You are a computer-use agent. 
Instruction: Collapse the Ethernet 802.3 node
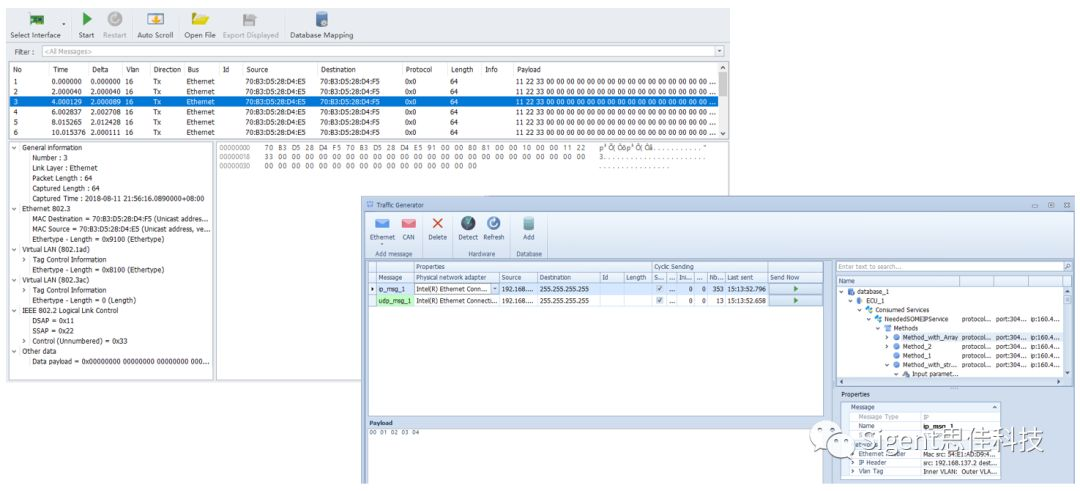(x=15, y=209)
